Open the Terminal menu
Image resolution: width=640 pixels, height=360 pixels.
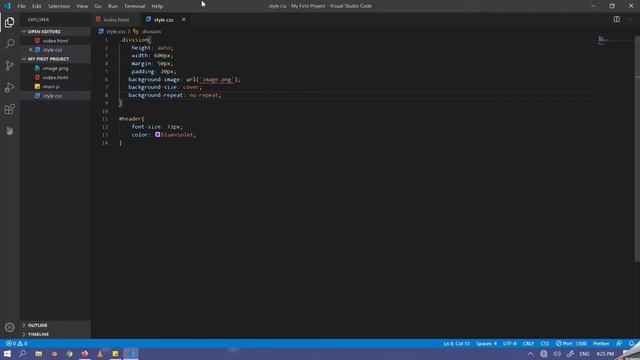(135, 6)
